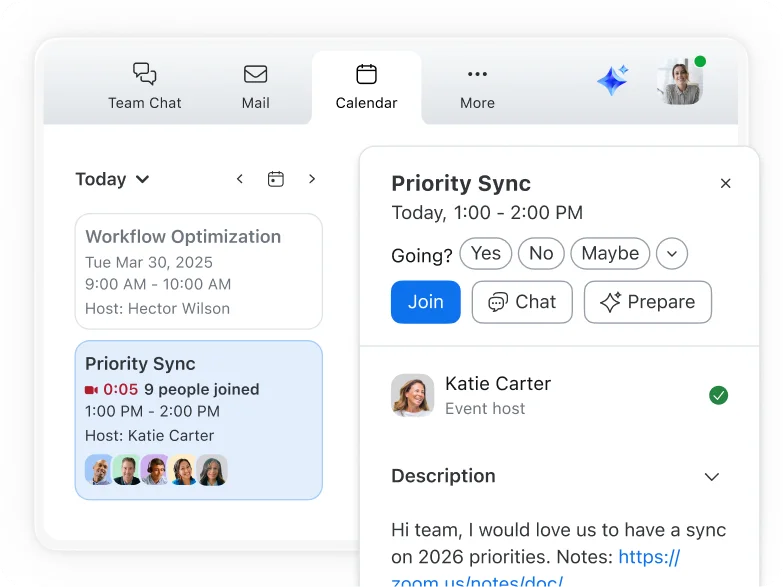Open the calendar date picker icon
The width and height of the screenshot is (783, 587).
(x=276, y=179)
